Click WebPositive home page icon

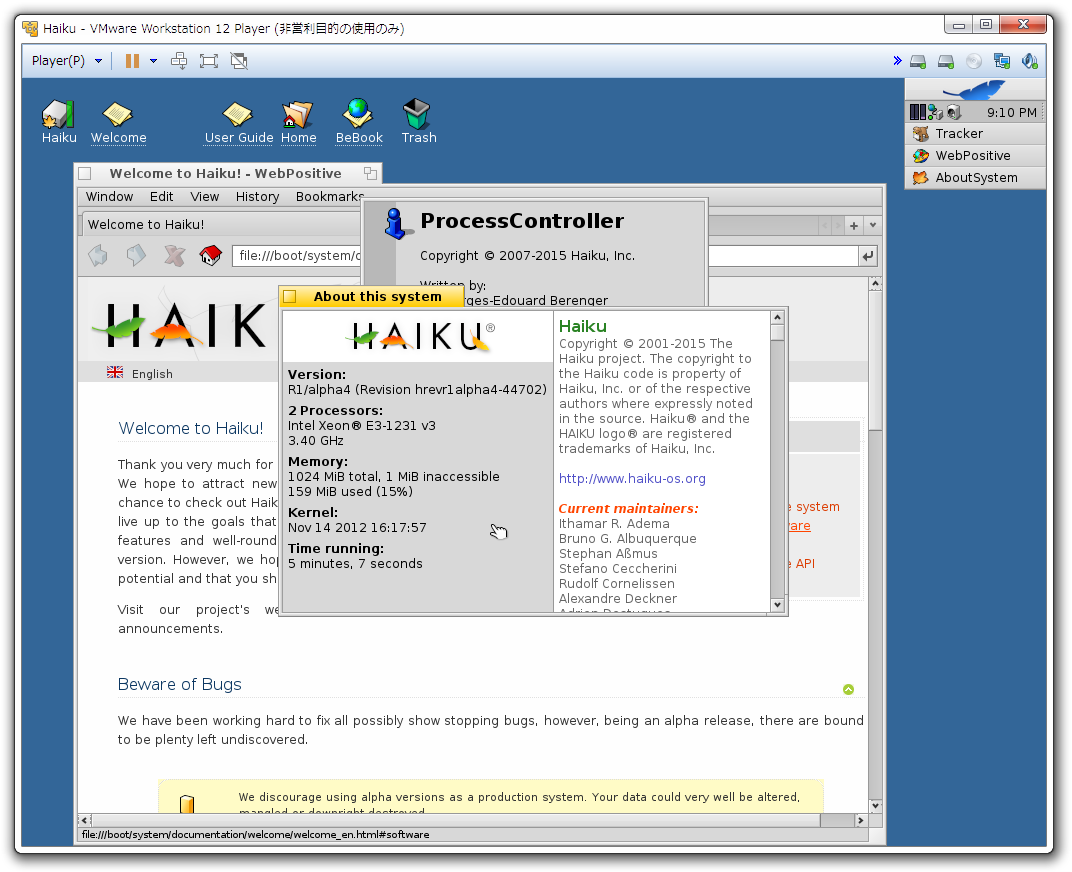pos(211,256)
